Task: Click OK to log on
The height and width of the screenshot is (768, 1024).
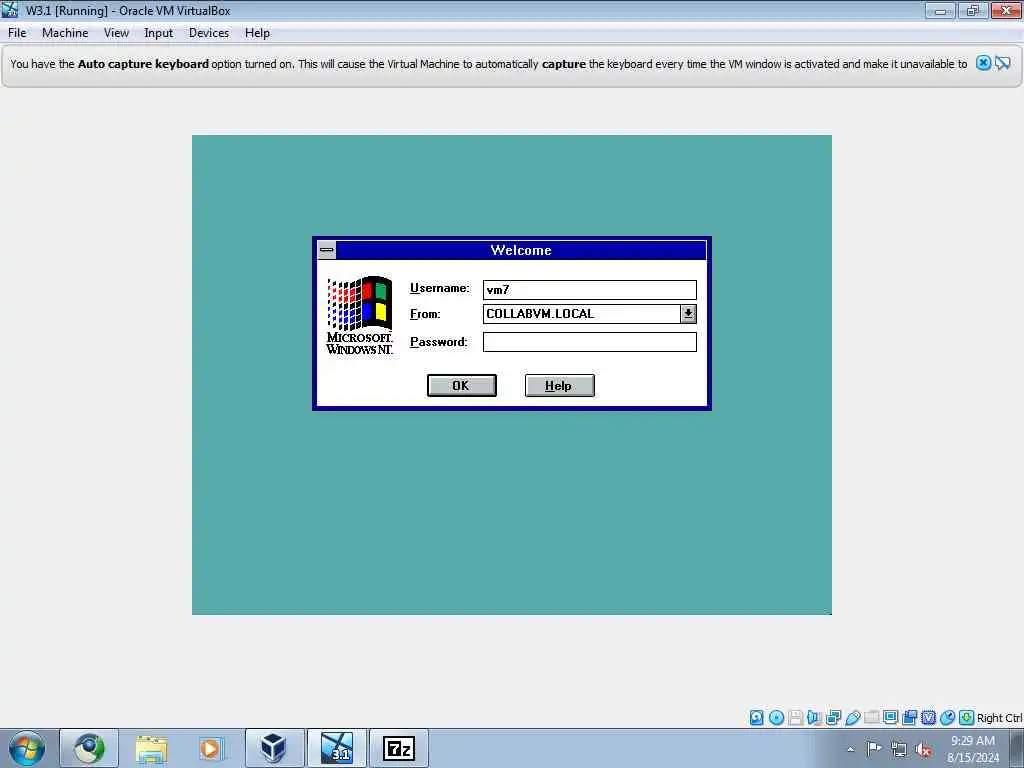Action: point(462,385)
